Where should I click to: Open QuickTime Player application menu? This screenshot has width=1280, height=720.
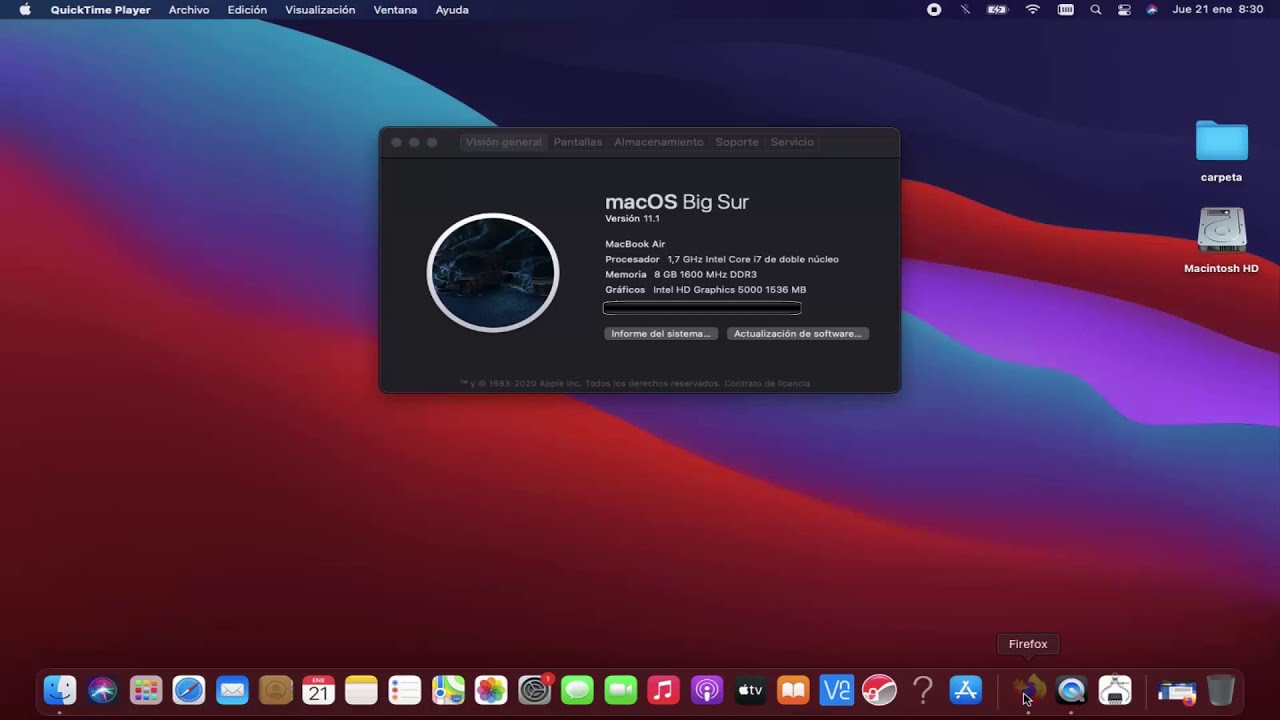(101, 10)
